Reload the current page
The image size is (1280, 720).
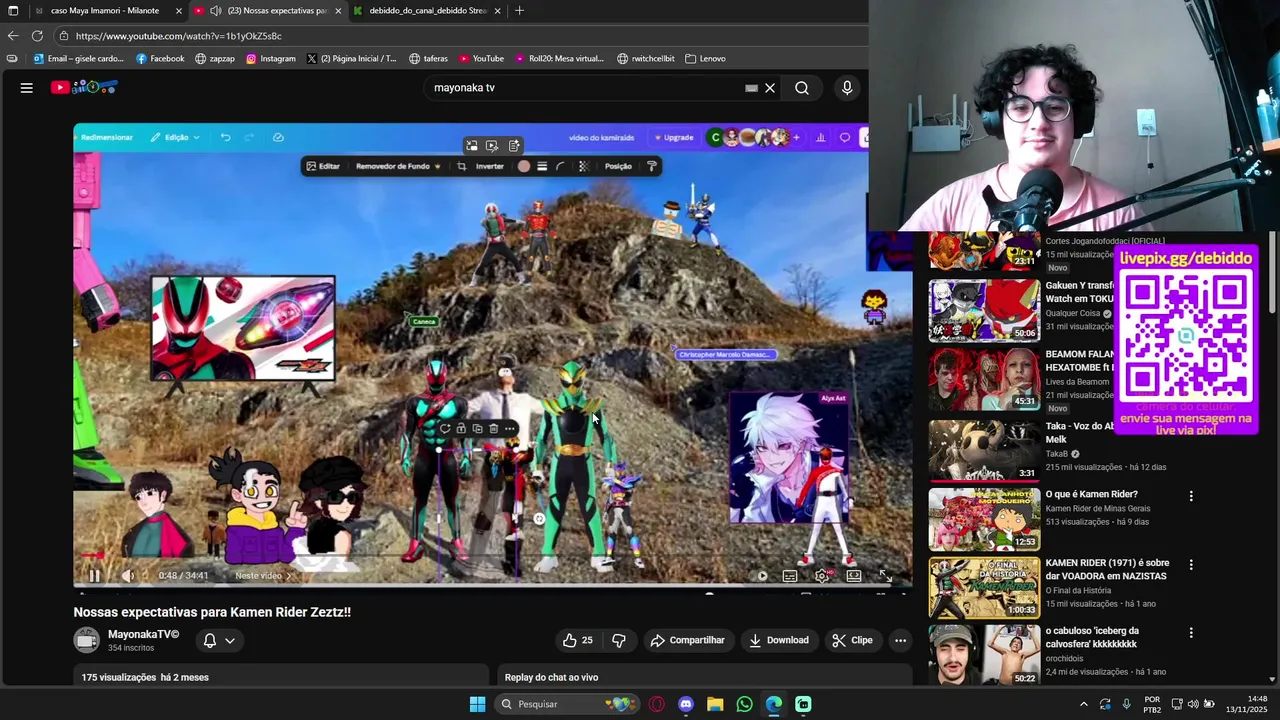tap(37, 36)
